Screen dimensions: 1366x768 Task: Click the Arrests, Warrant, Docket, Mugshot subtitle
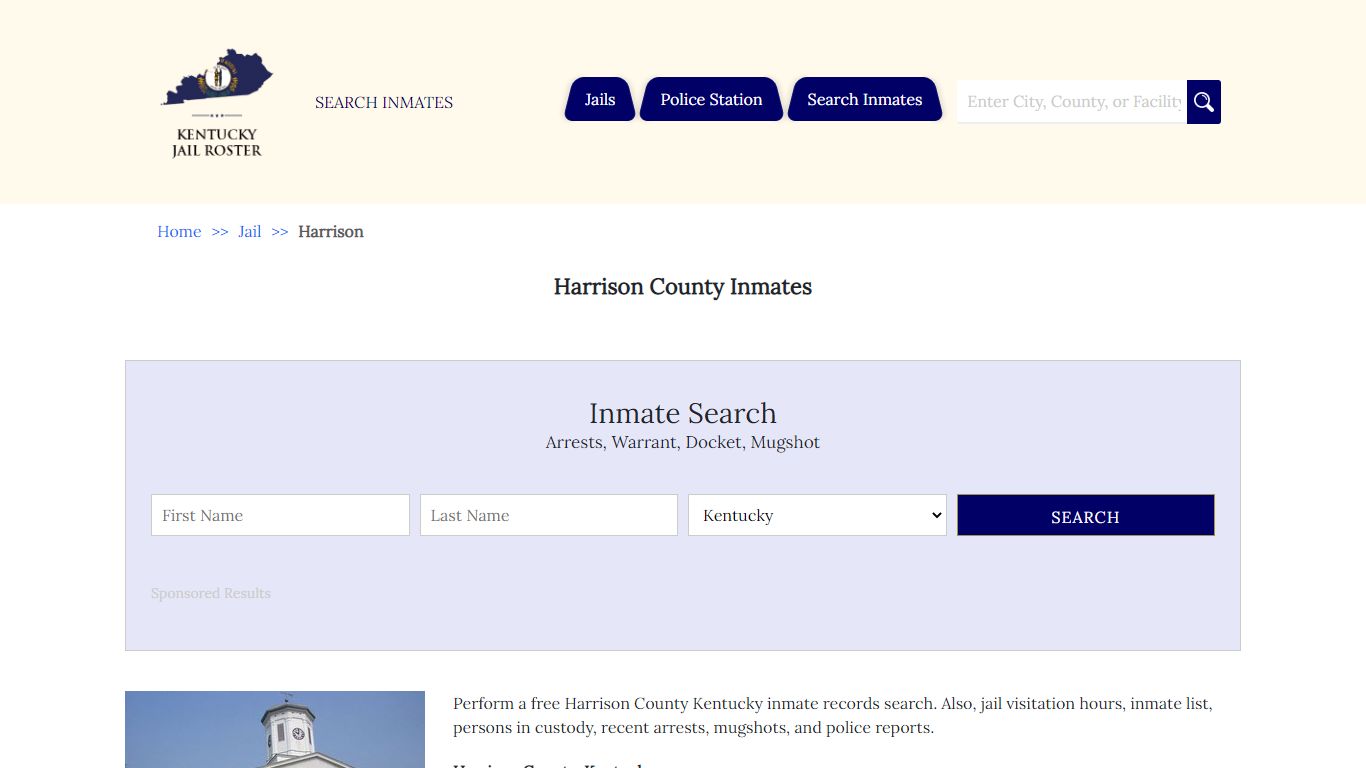tap(683, 442)
